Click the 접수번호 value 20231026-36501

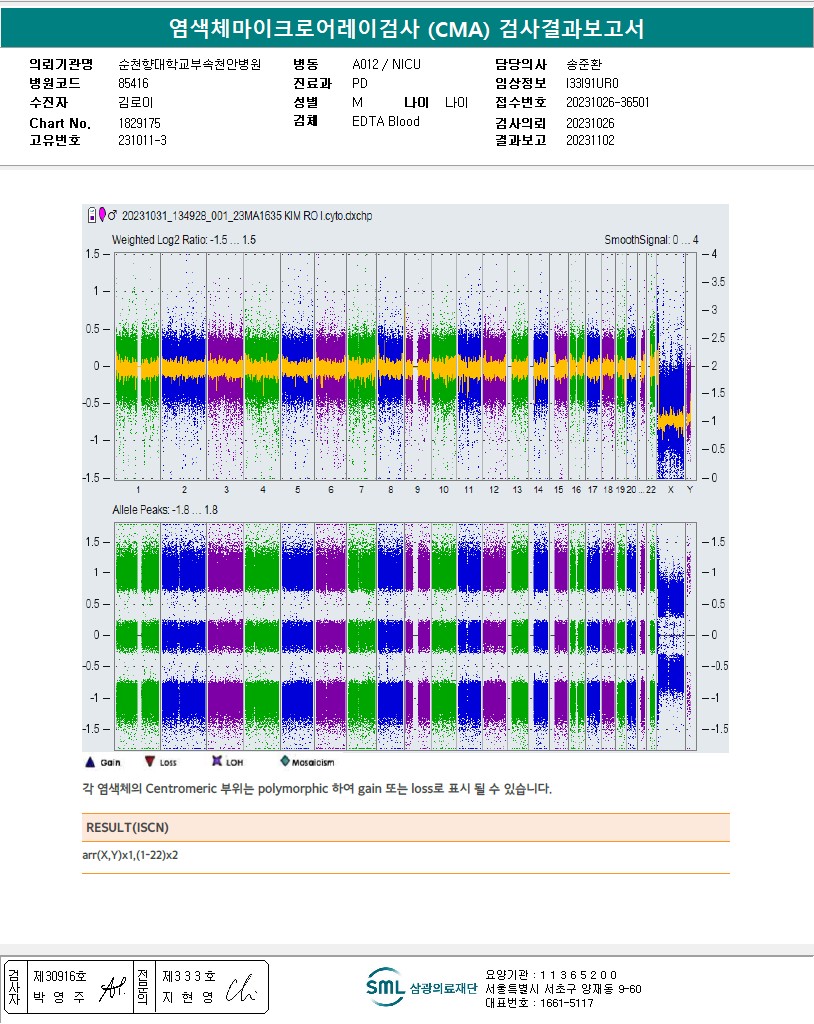pos(607,102)
